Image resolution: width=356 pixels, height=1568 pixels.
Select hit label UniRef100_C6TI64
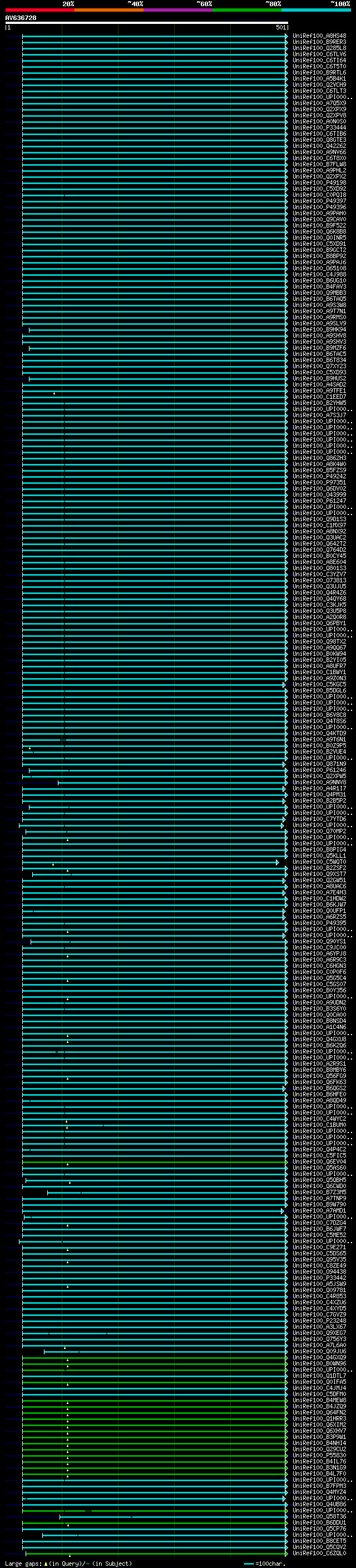click(319, 60)
